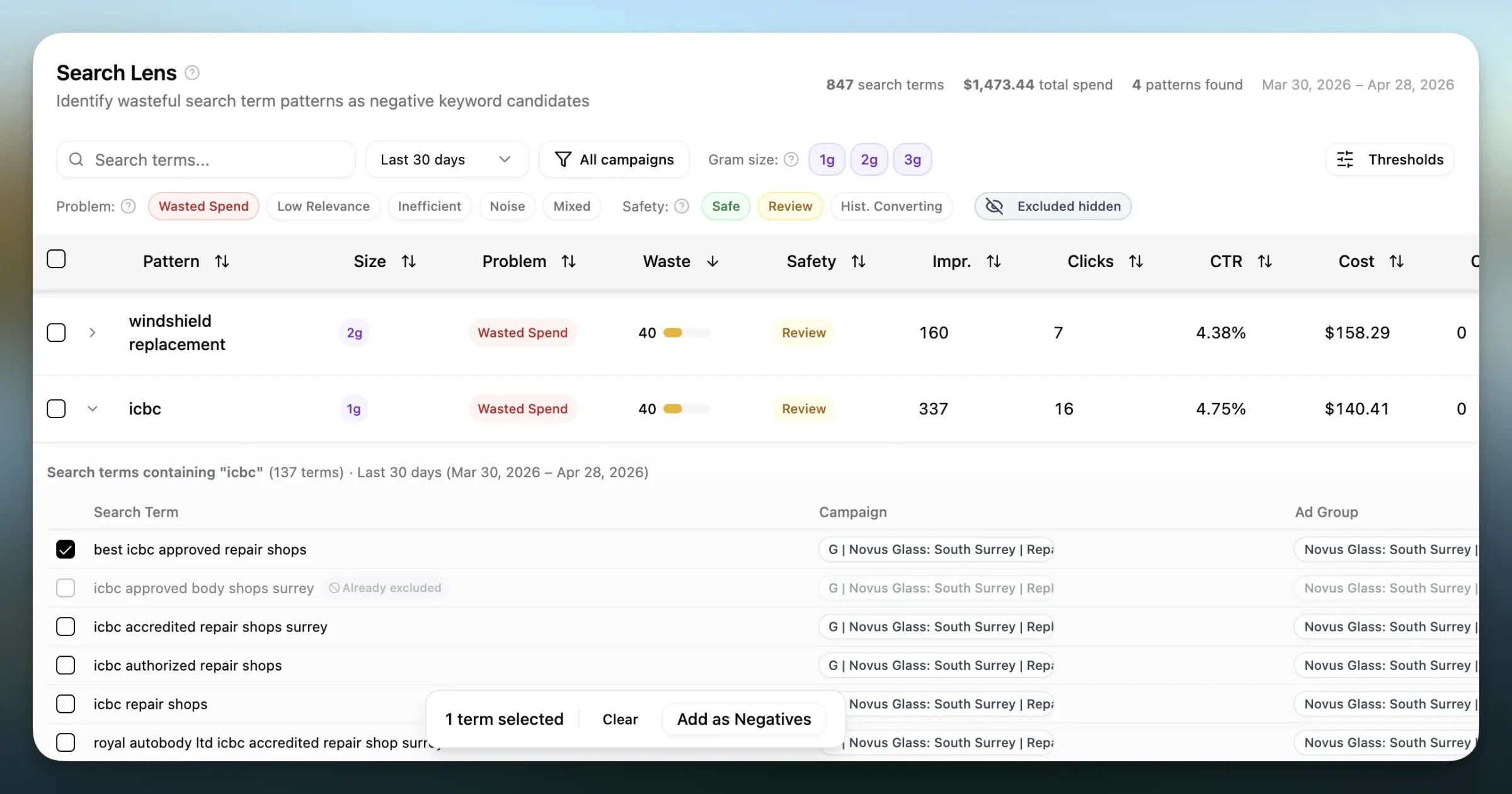
Task: Toggle the Hist. Converting filter
Action: tap(891, 207)
